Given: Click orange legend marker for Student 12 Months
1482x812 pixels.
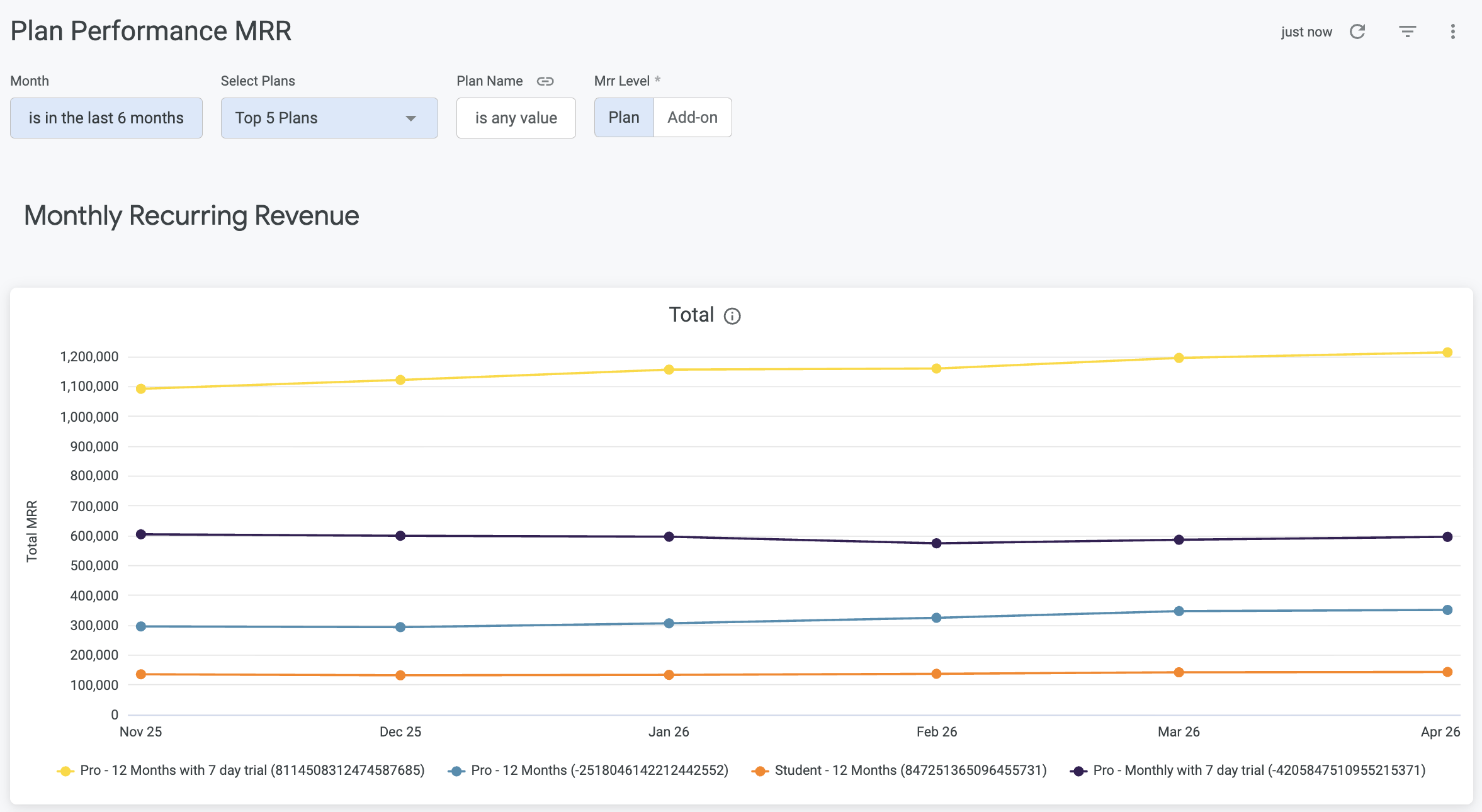Looking at the screenshot, I should click(760, 771).
